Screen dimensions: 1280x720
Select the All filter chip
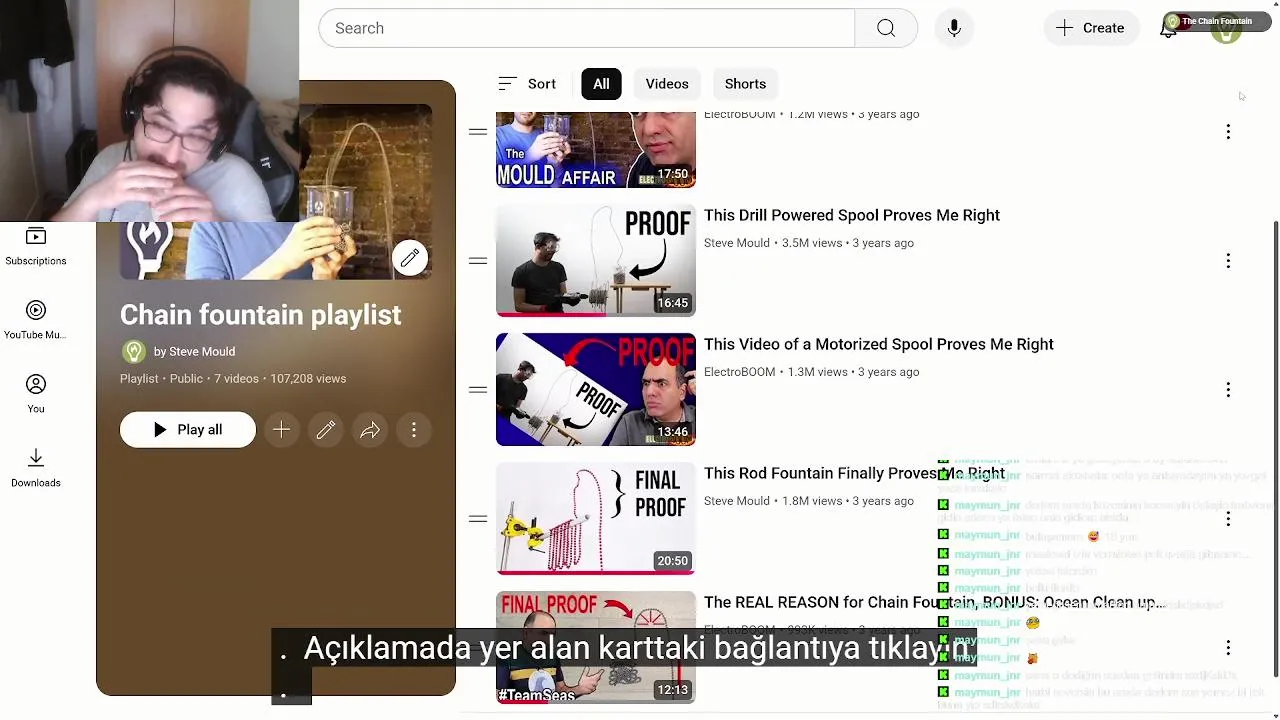coord(601,84)
